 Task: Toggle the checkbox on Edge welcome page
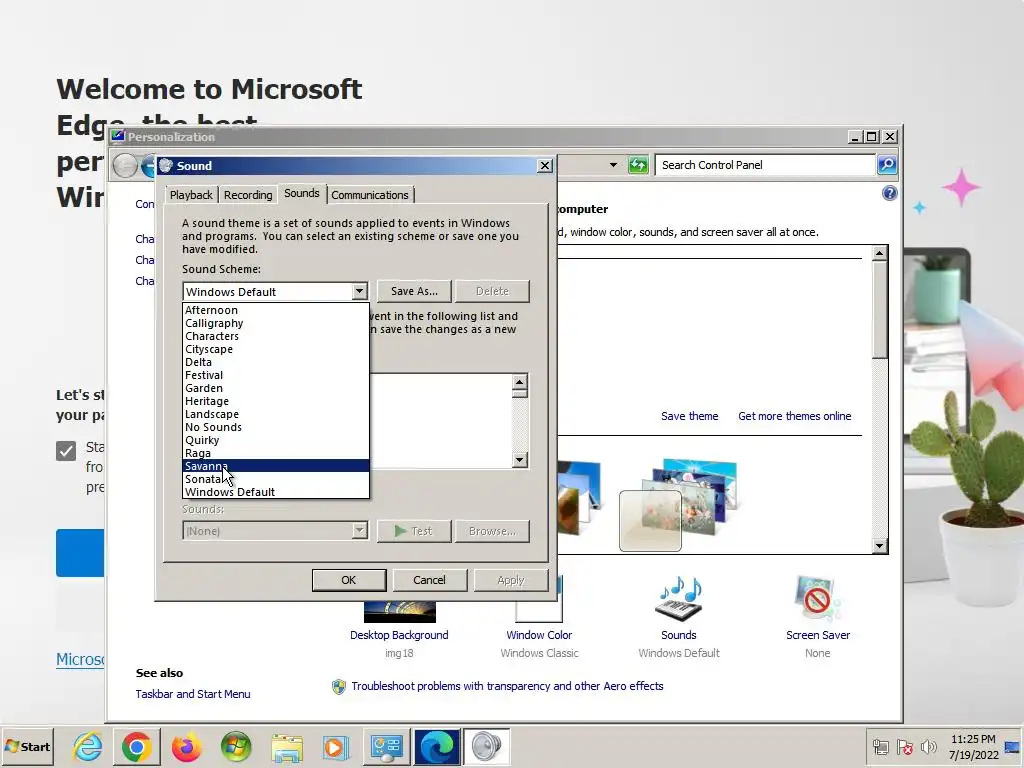(x=66, y=451)
